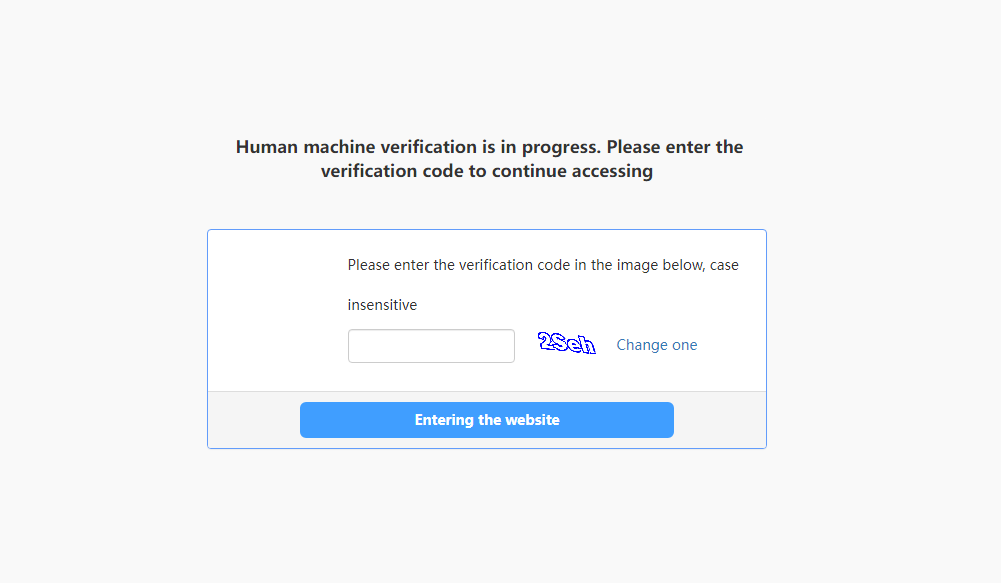This screenshot has height=583, width=1001.
Task: Click the gray footer bar beside the submit button
Action: [x=719, y=420]
